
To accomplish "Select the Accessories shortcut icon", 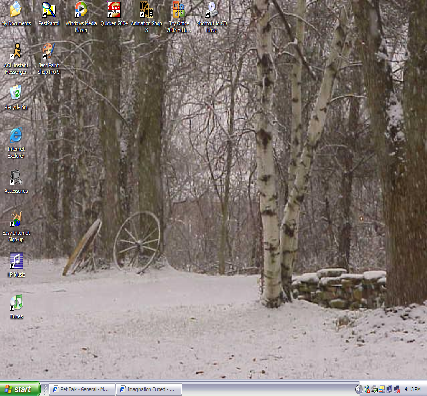I will (16, 177).
